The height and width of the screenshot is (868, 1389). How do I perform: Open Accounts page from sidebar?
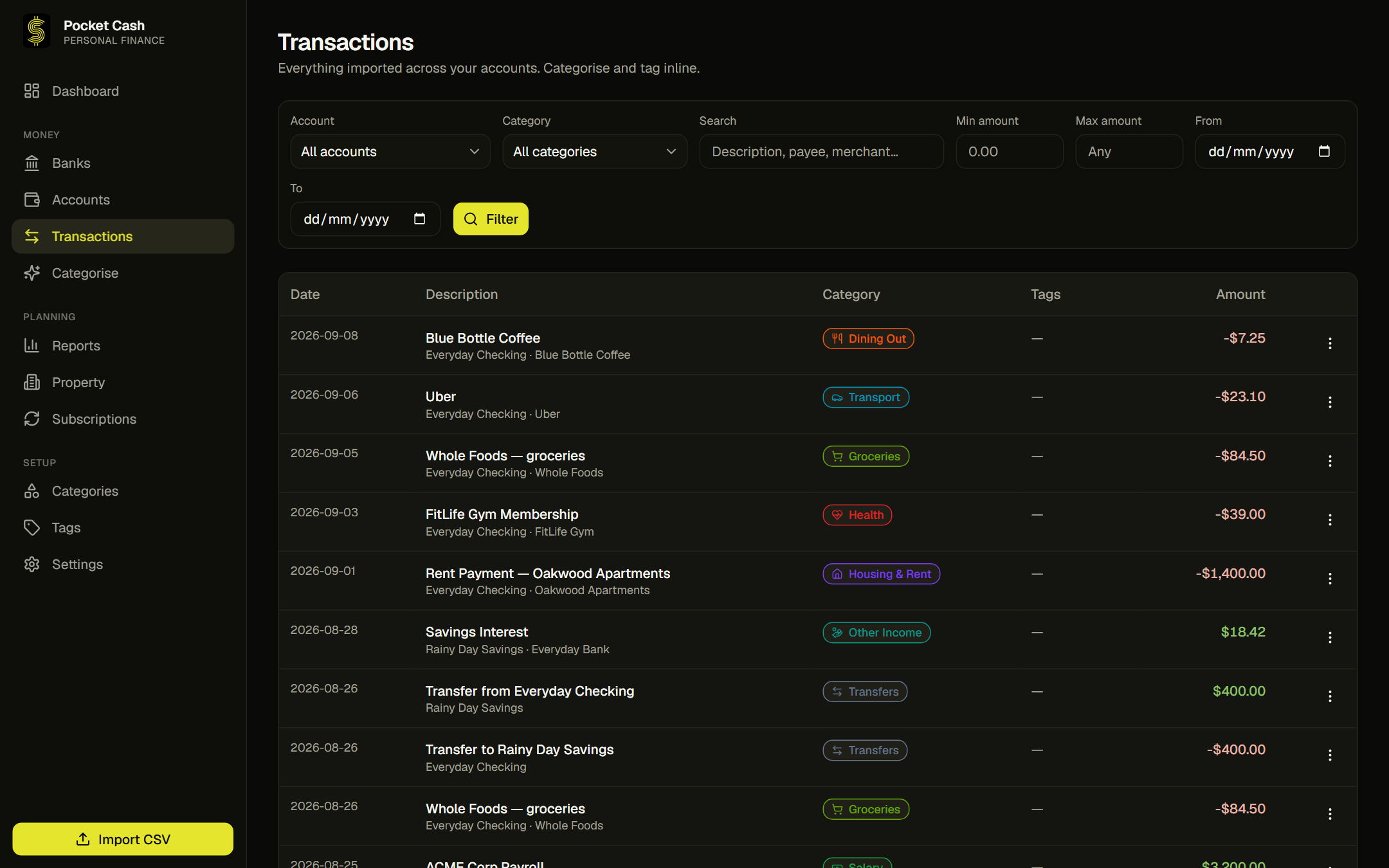coord(123,200)
